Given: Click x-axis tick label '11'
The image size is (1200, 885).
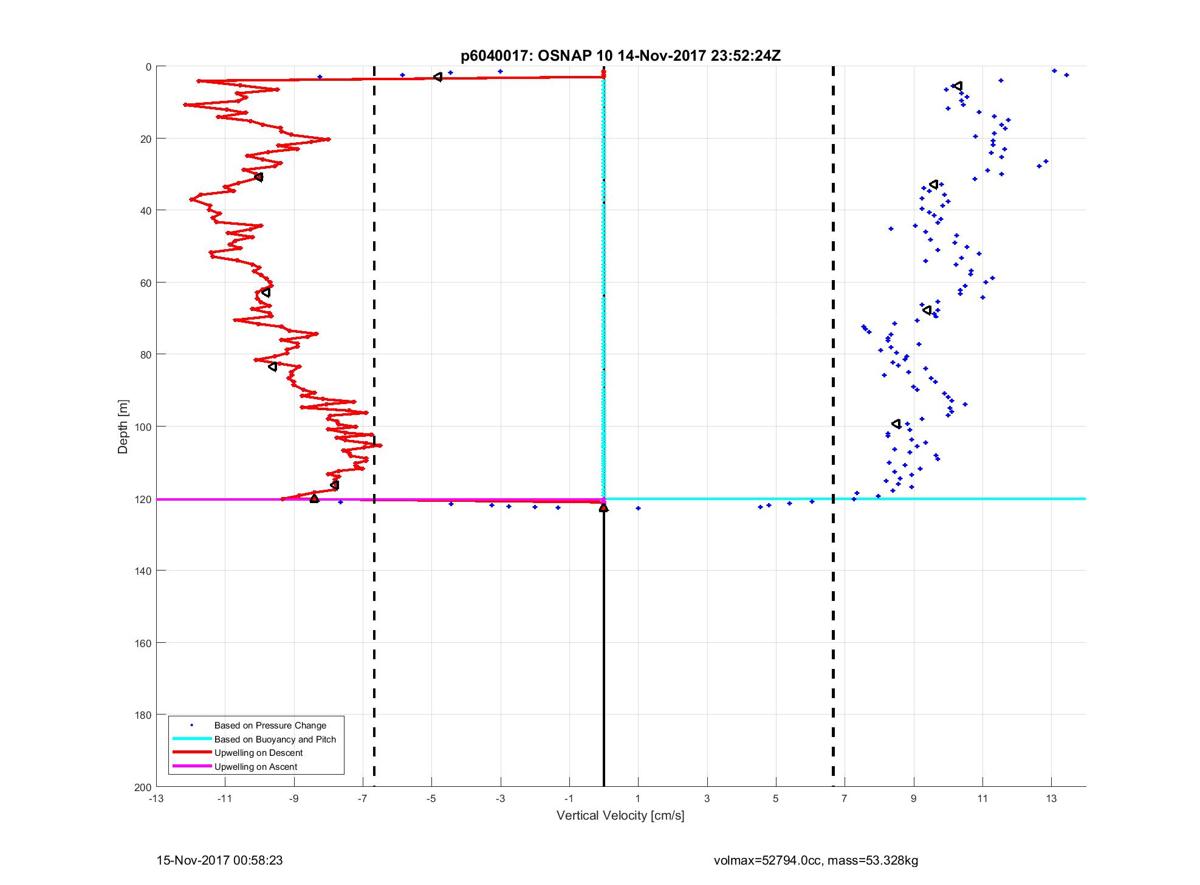Looking at the screenshot, I should pyautogui.click(x=982, y=799).
